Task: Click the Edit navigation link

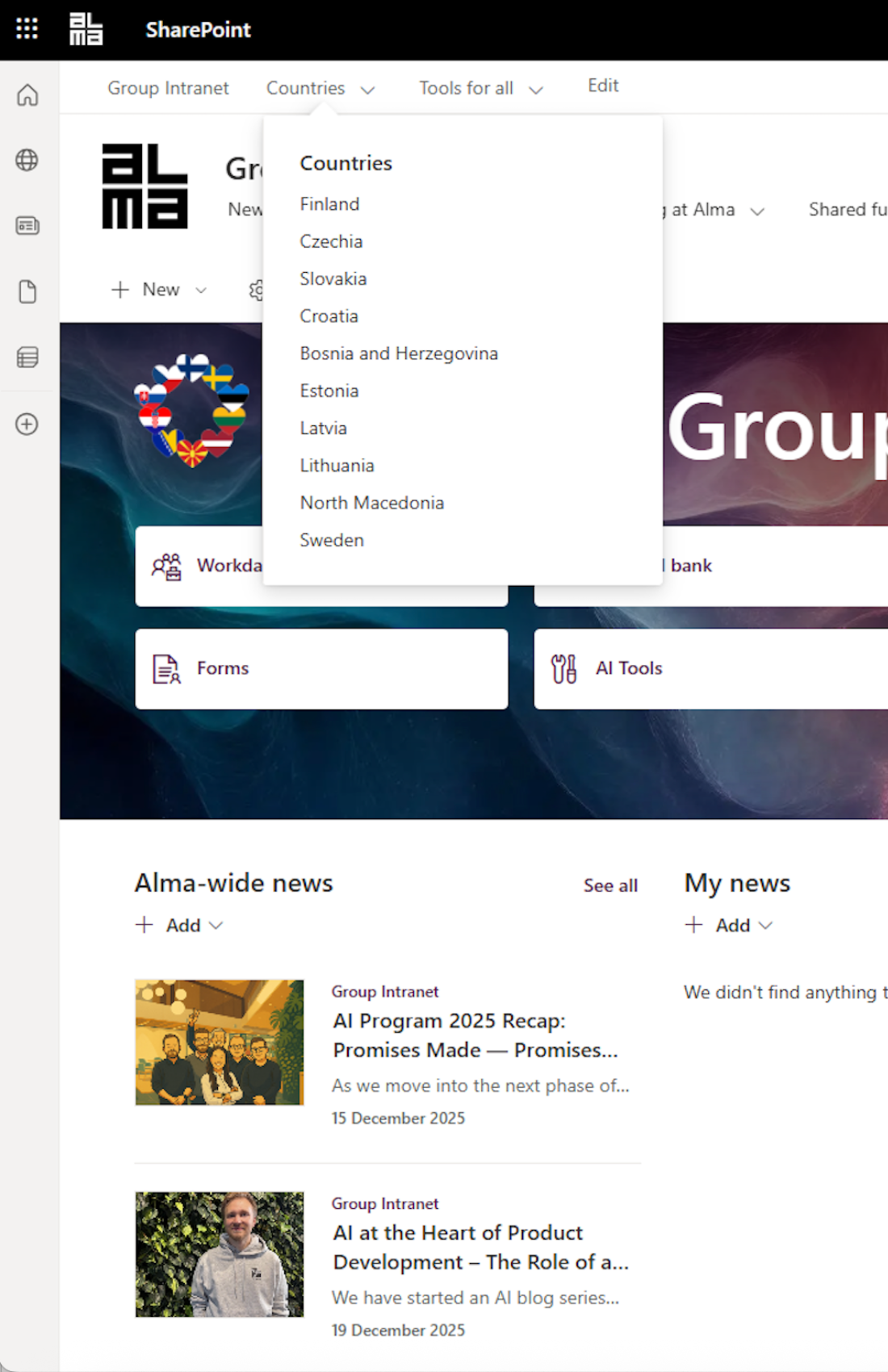Action: pos(603,86)
